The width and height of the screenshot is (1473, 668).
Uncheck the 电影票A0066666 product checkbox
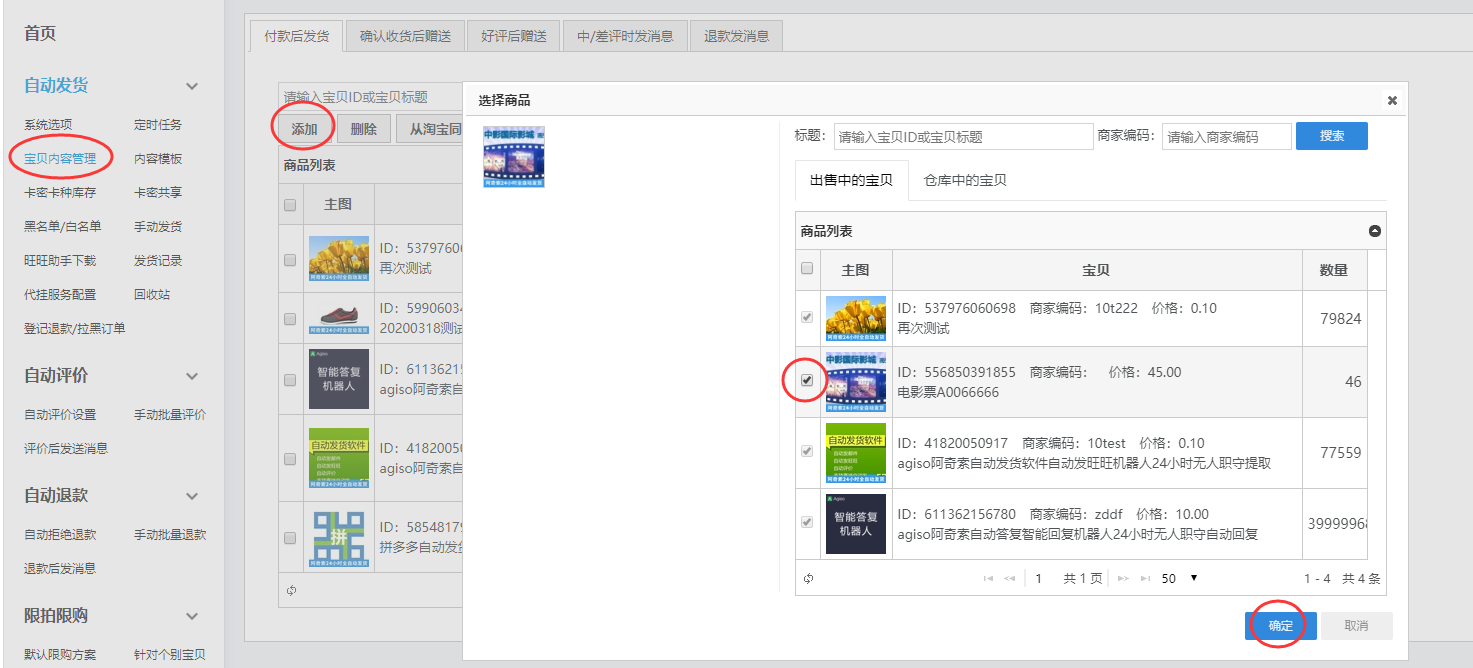coord(808,381)
